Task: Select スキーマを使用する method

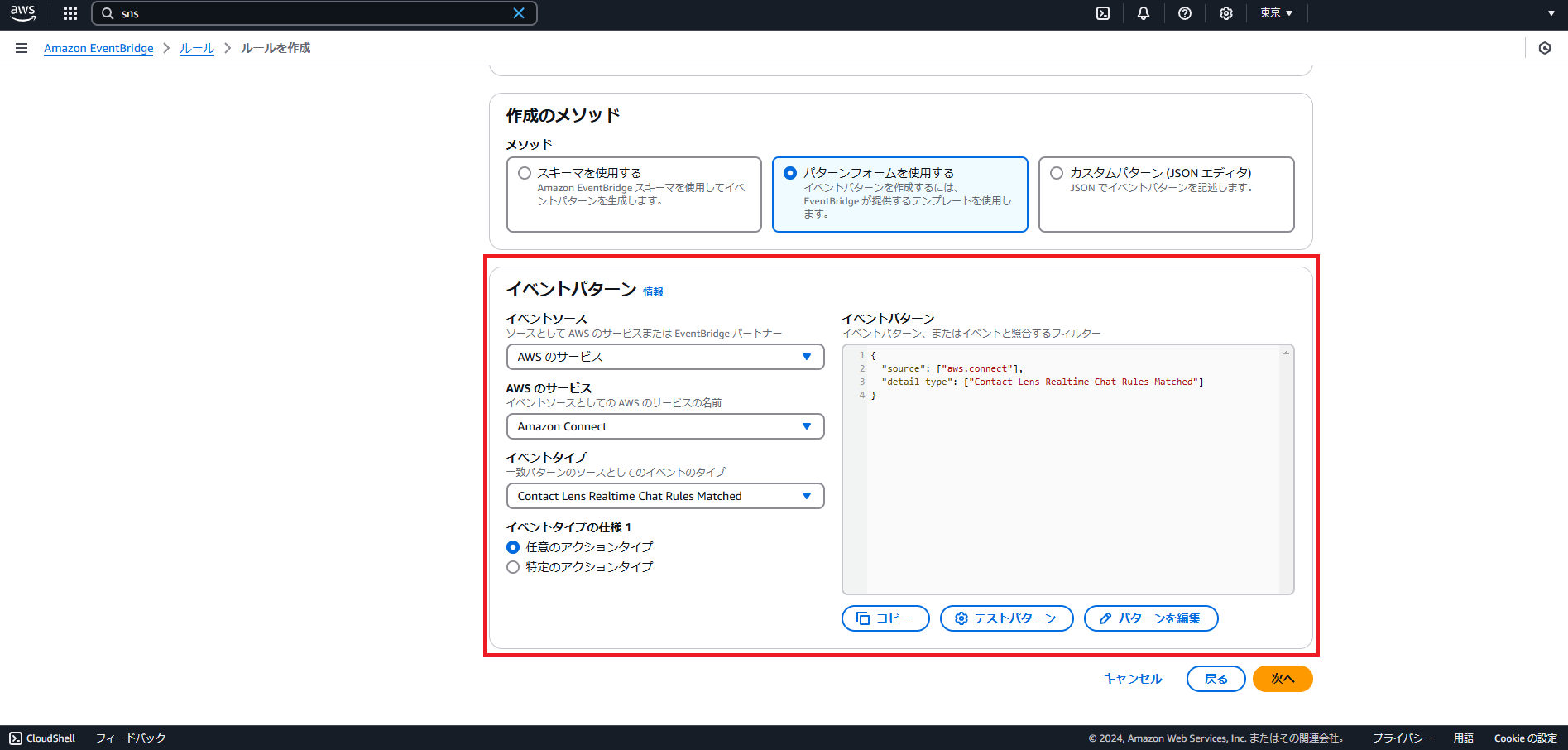Action: [634, 195]
